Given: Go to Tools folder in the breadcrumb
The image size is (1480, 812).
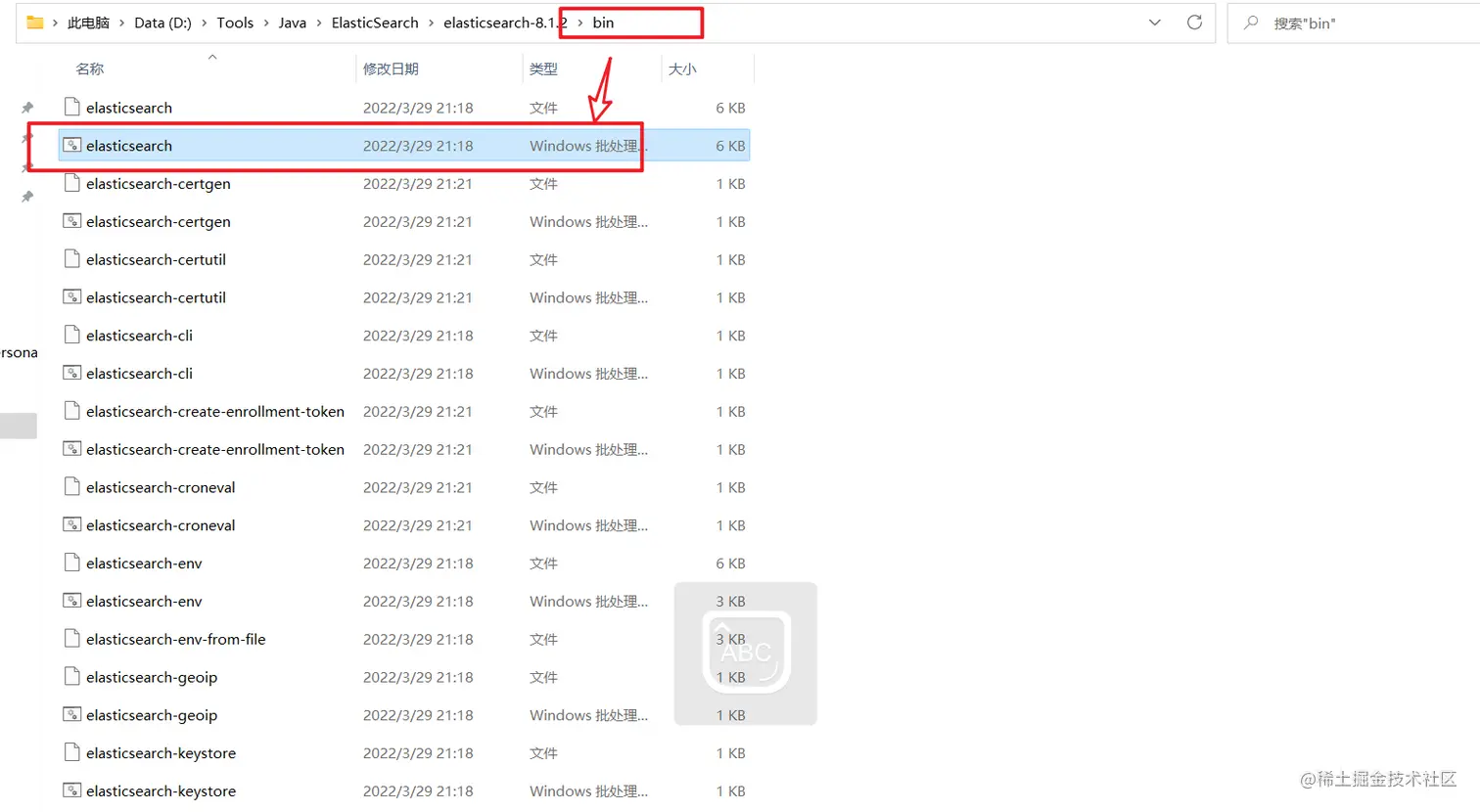Looking at the screenshot, I should [235, 23].
